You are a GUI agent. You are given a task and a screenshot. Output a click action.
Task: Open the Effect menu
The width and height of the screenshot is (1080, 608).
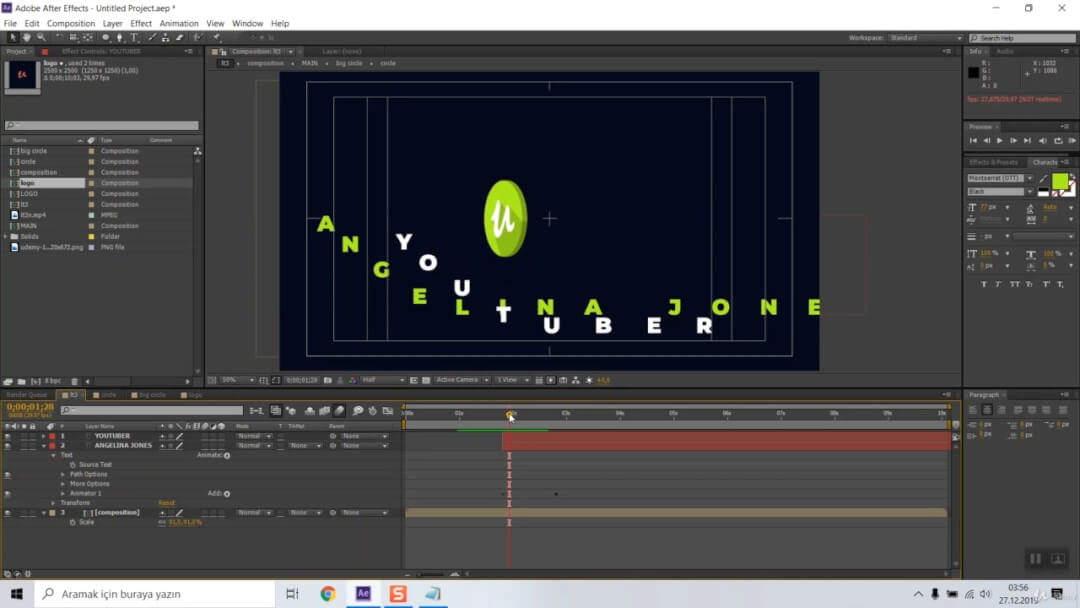coord(141,23)
